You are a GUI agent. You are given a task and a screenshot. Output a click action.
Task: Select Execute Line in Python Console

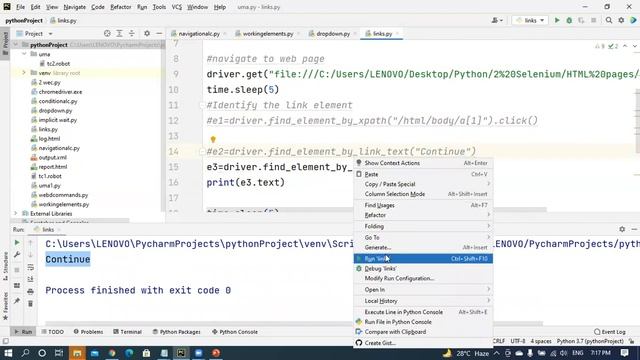tap(423, 312)
